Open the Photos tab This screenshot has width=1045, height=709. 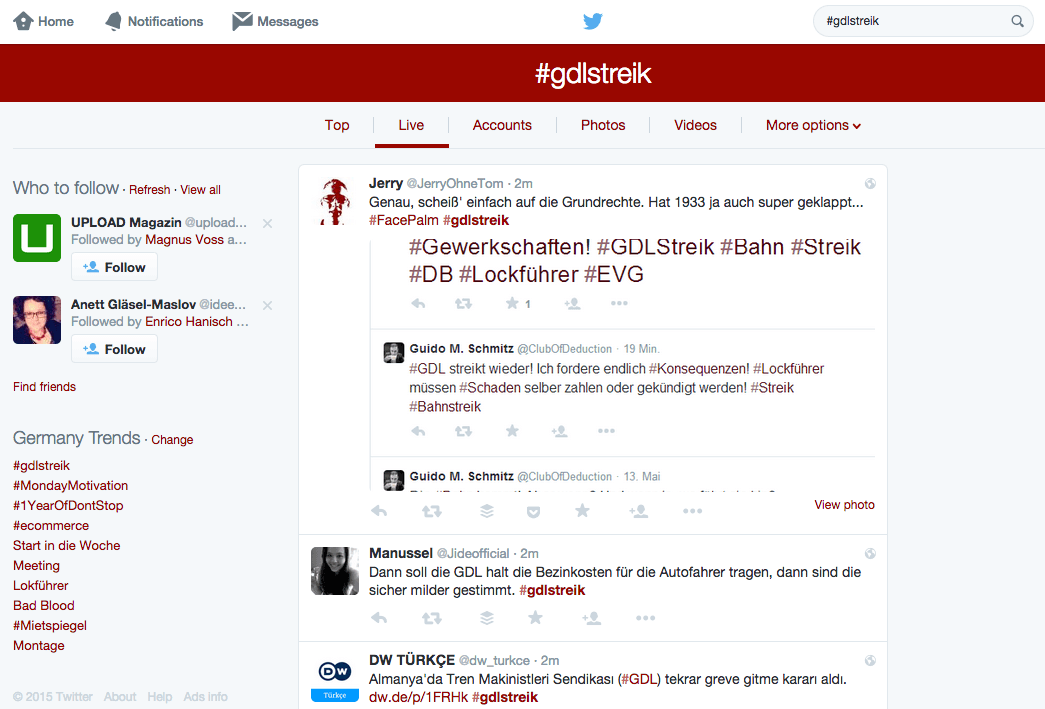[x=603, y=125]
